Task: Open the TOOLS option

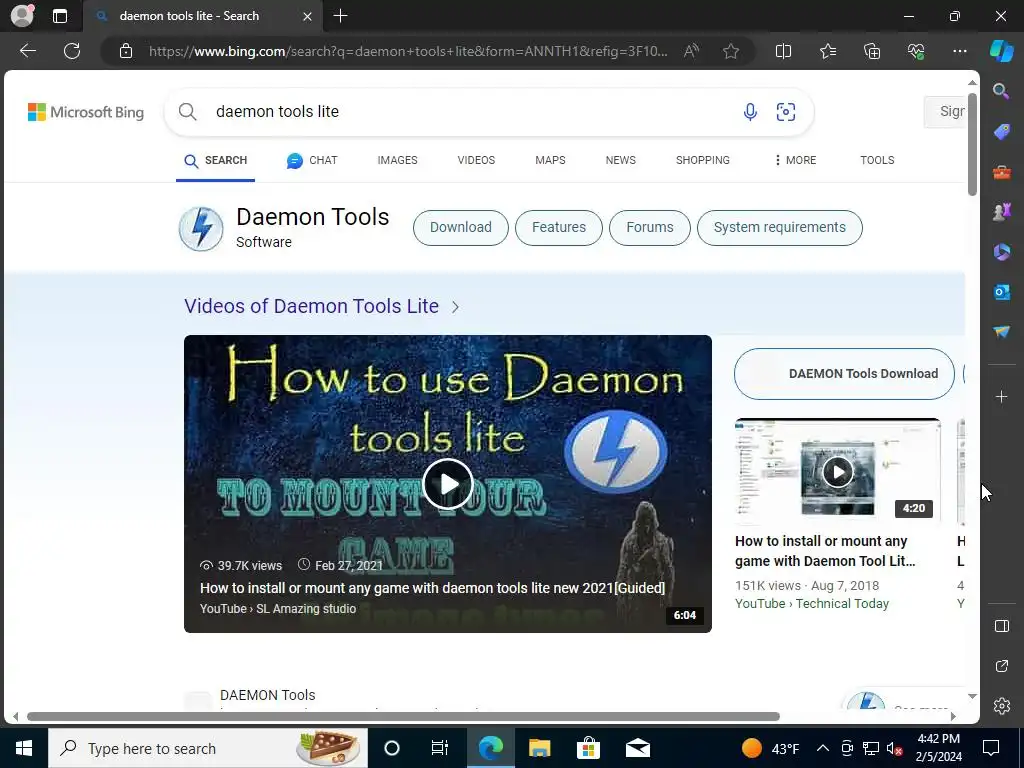Action: (x=877, y=161)
